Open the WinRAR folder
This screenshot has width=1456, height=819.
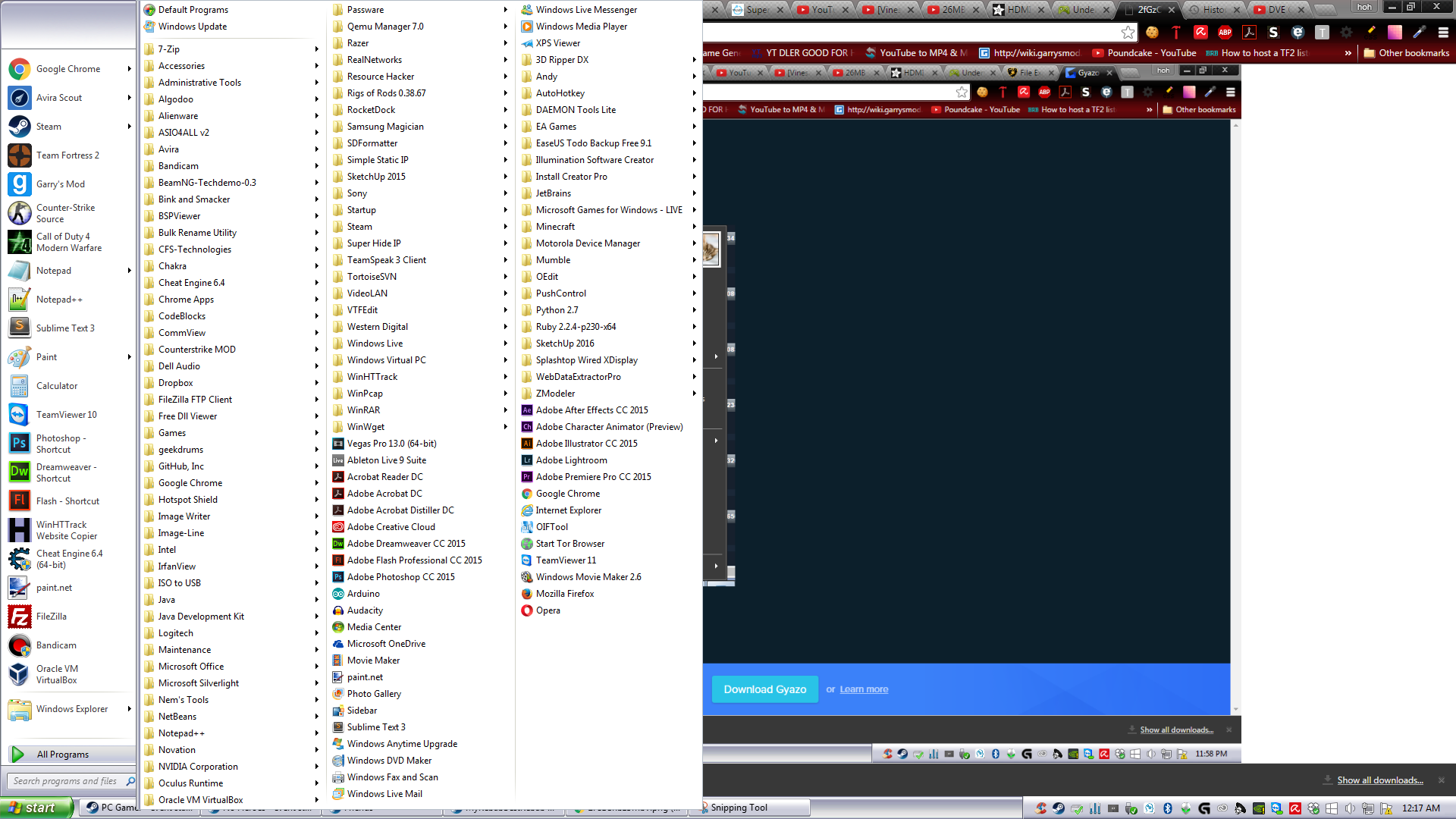point(420,410)
